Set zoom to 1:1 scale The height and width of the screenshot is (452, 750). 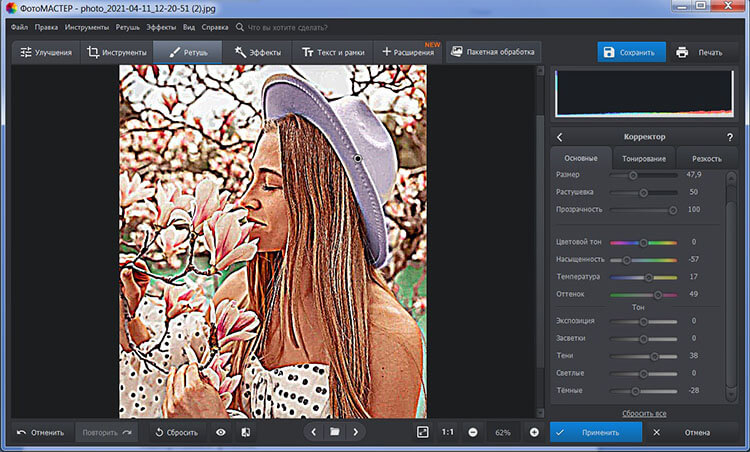point(447,432)
